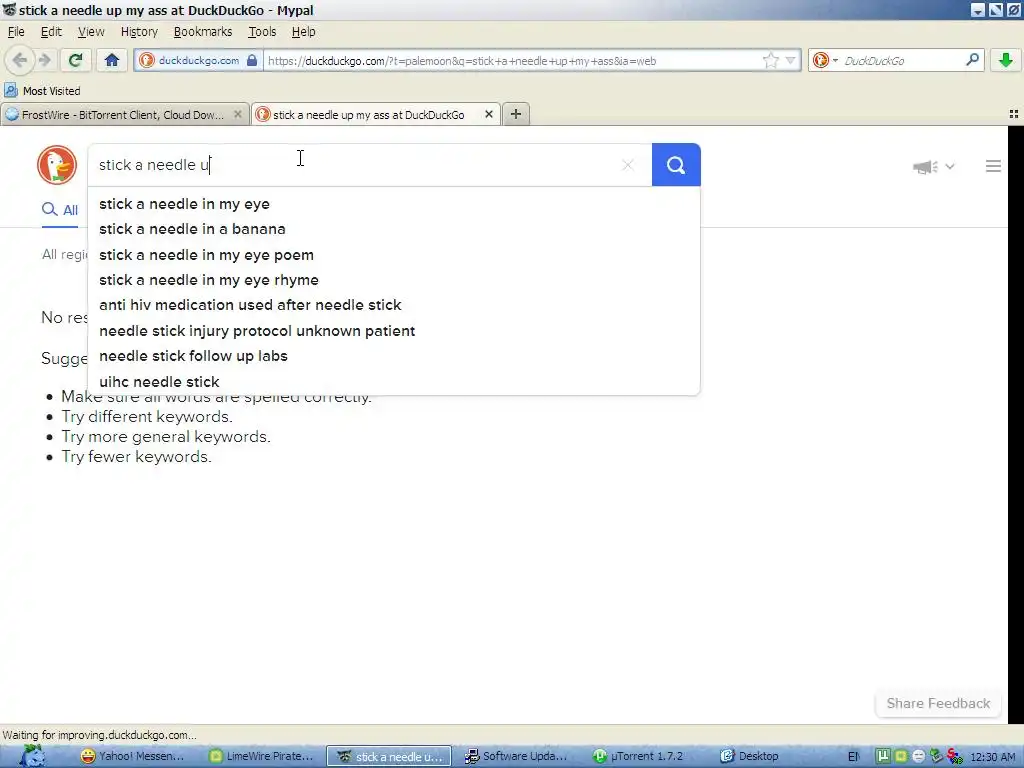Open the DuckDuckGo hamburger menu
Viewport: 1024px width, 768px height.
(x=993, y=167)
